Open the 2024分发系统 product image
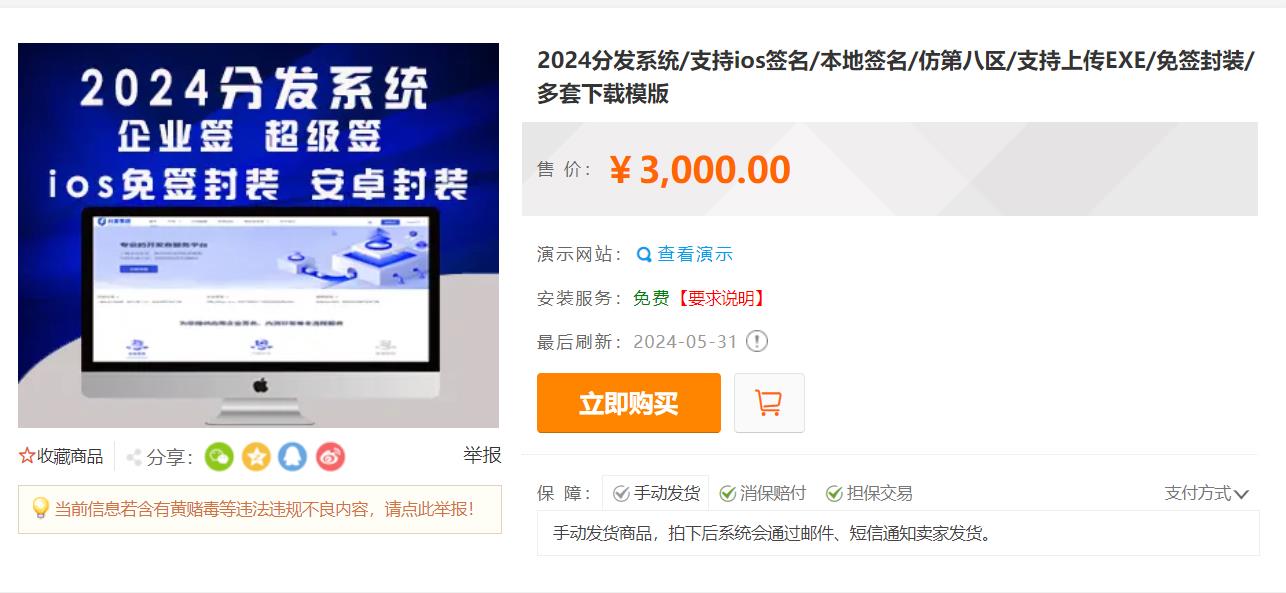 [x=258, y=235]
